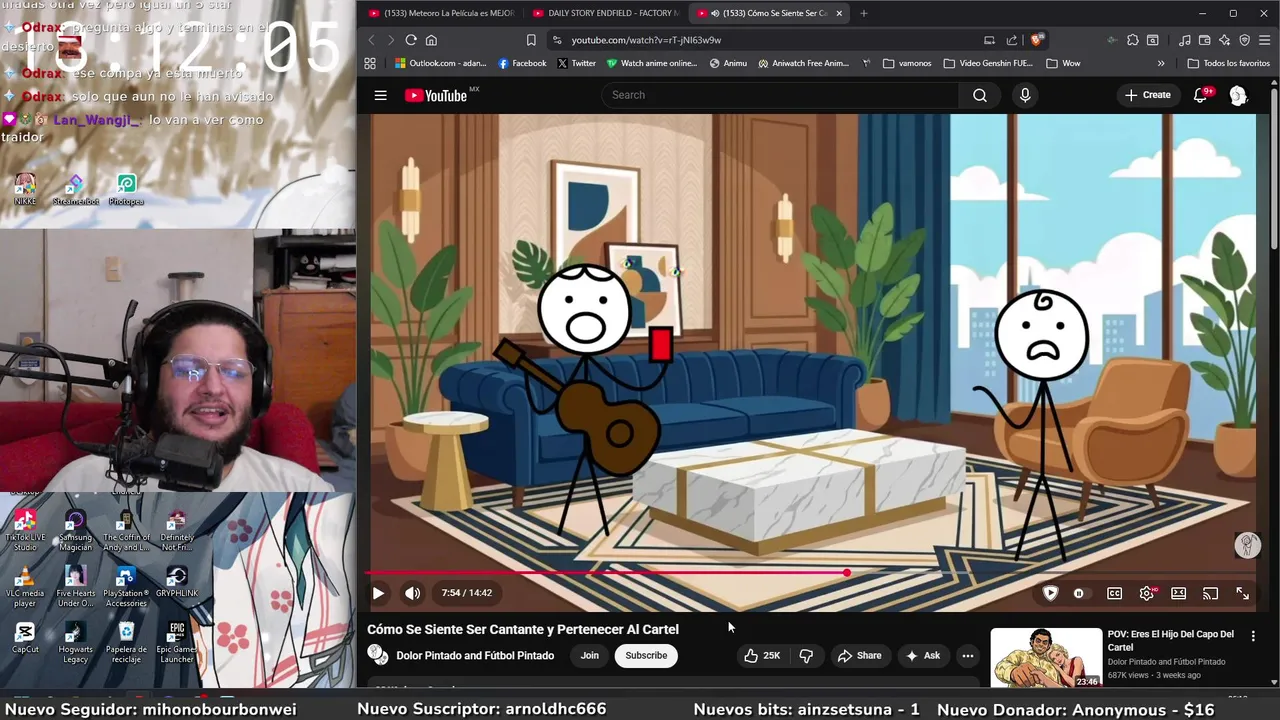Enter full screen mode

coord(1242,593)
